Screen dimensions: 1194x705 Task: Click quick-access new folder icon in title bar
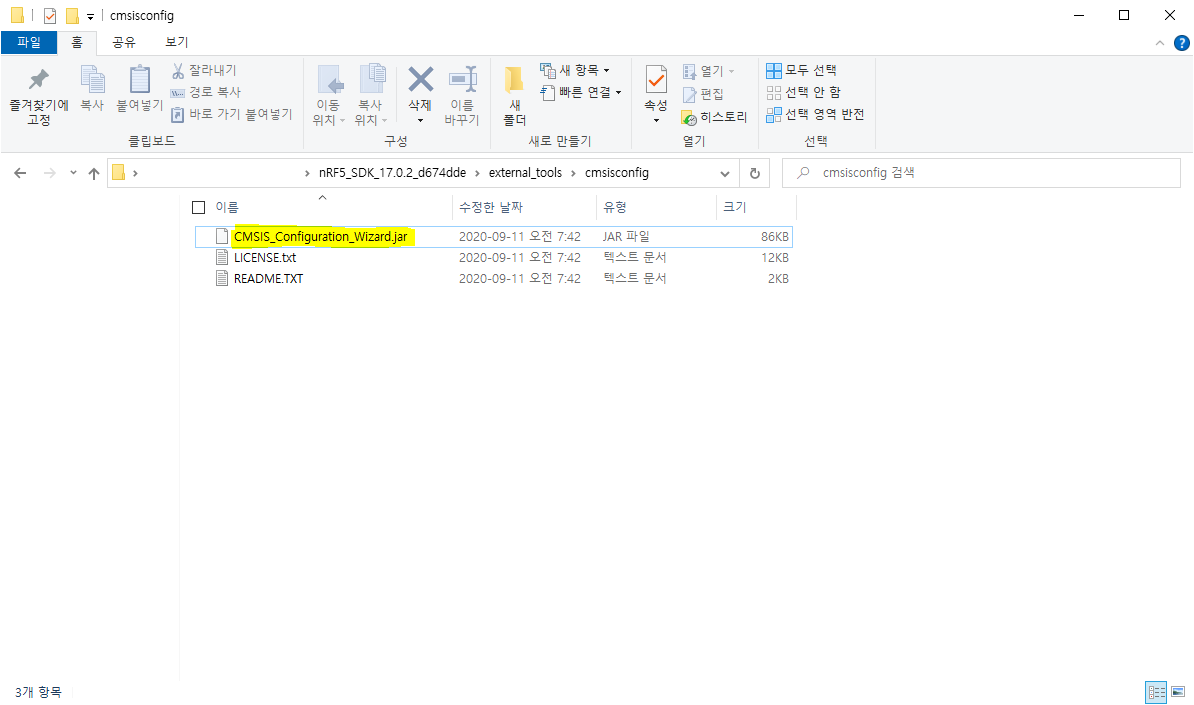point(72,15)
